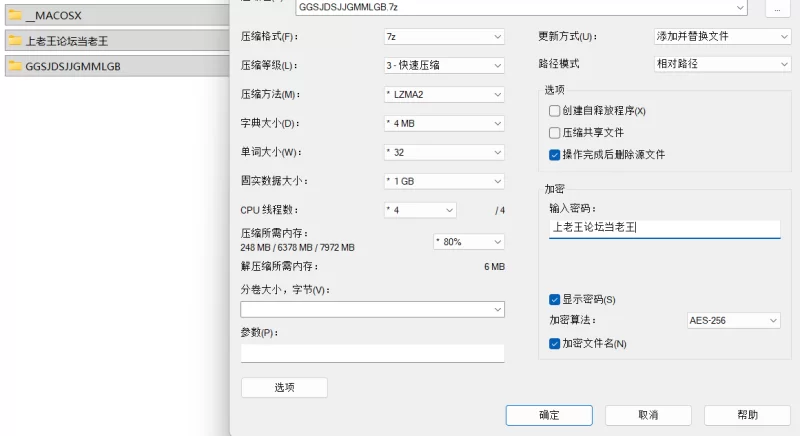Click the browse (...) button
800x436 pixels.
click(x=778, y=8)
